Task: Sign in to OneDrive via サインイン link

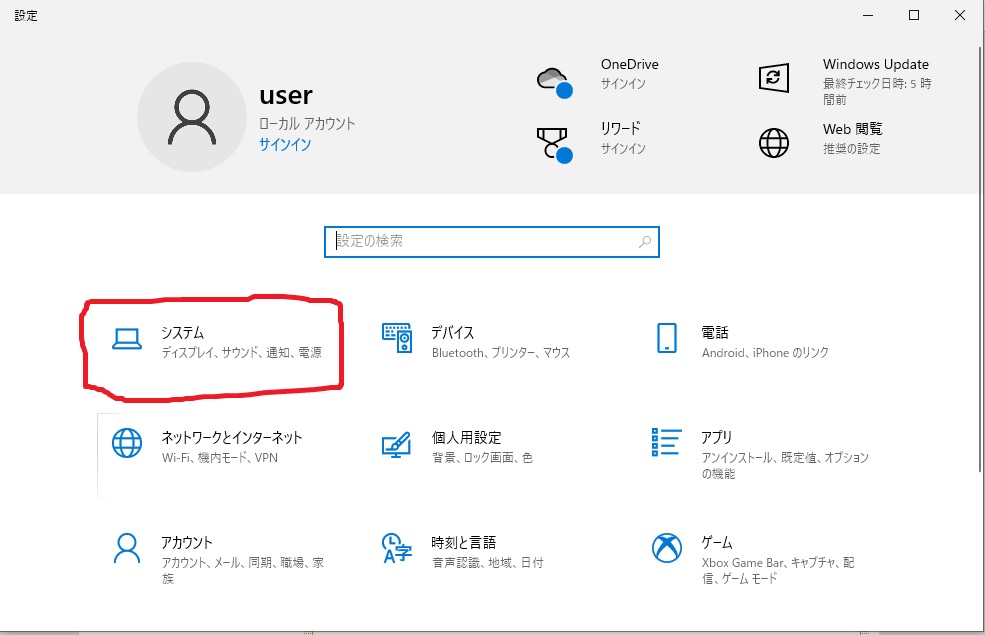Action: click(622, 84)
